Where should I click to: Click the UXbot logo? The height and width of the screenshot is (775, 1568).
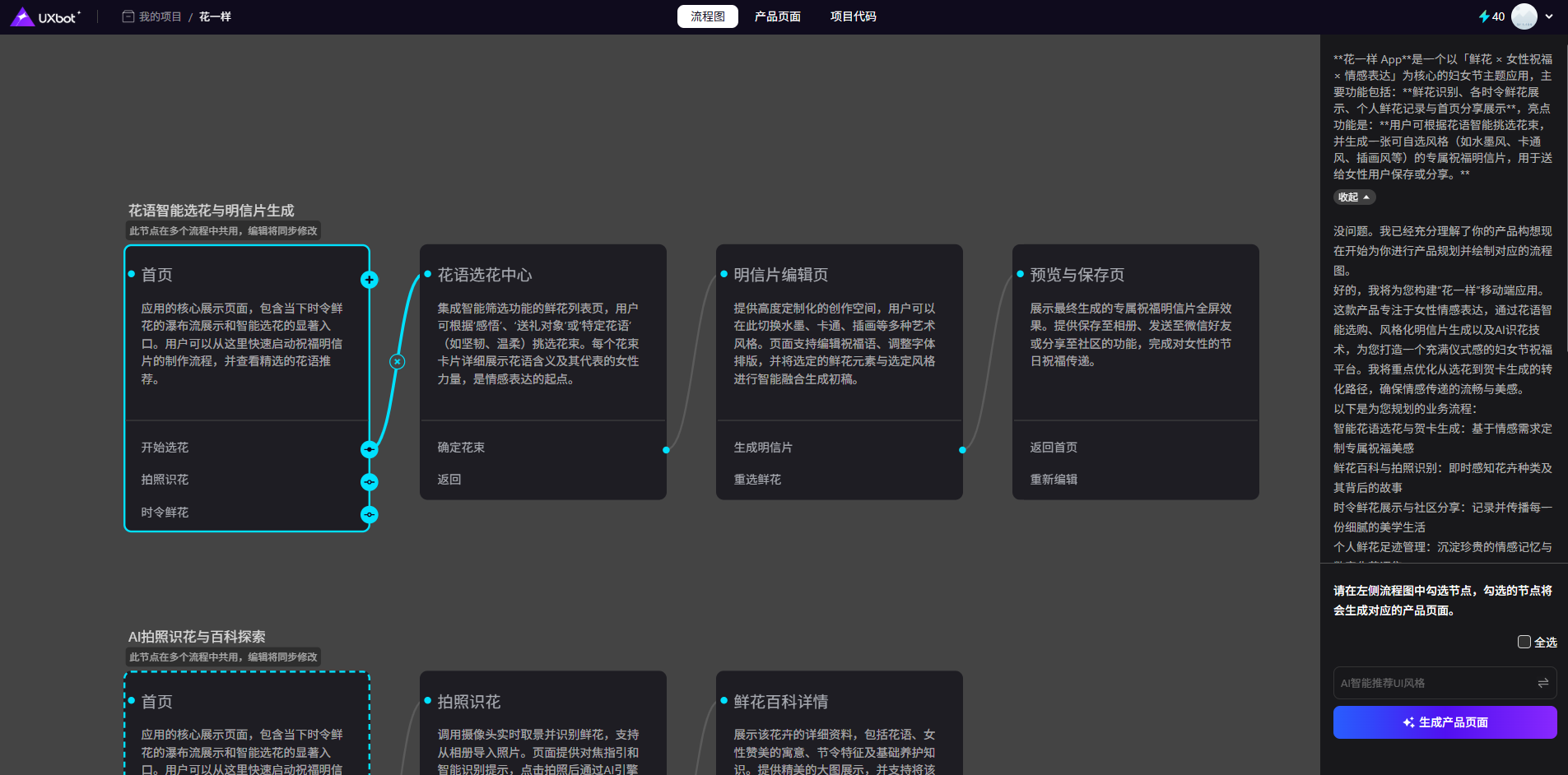point(46,16)
